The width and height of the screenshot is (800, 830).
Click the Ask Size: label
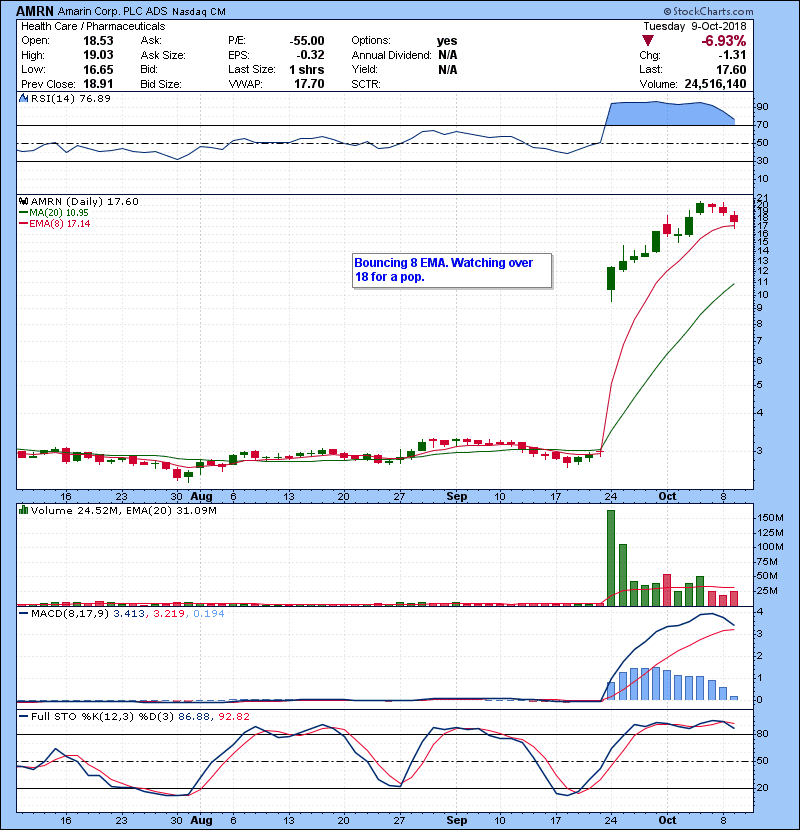[x=163, y=55]
